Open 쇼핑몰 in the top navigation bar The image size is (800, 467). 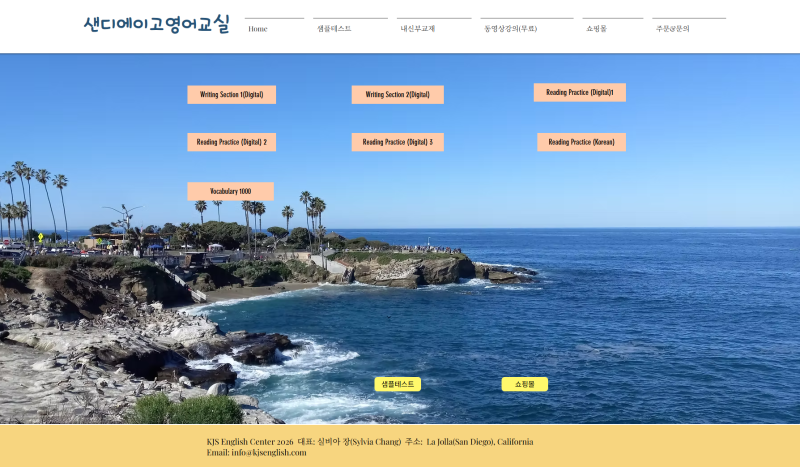[x=596, y=29]
